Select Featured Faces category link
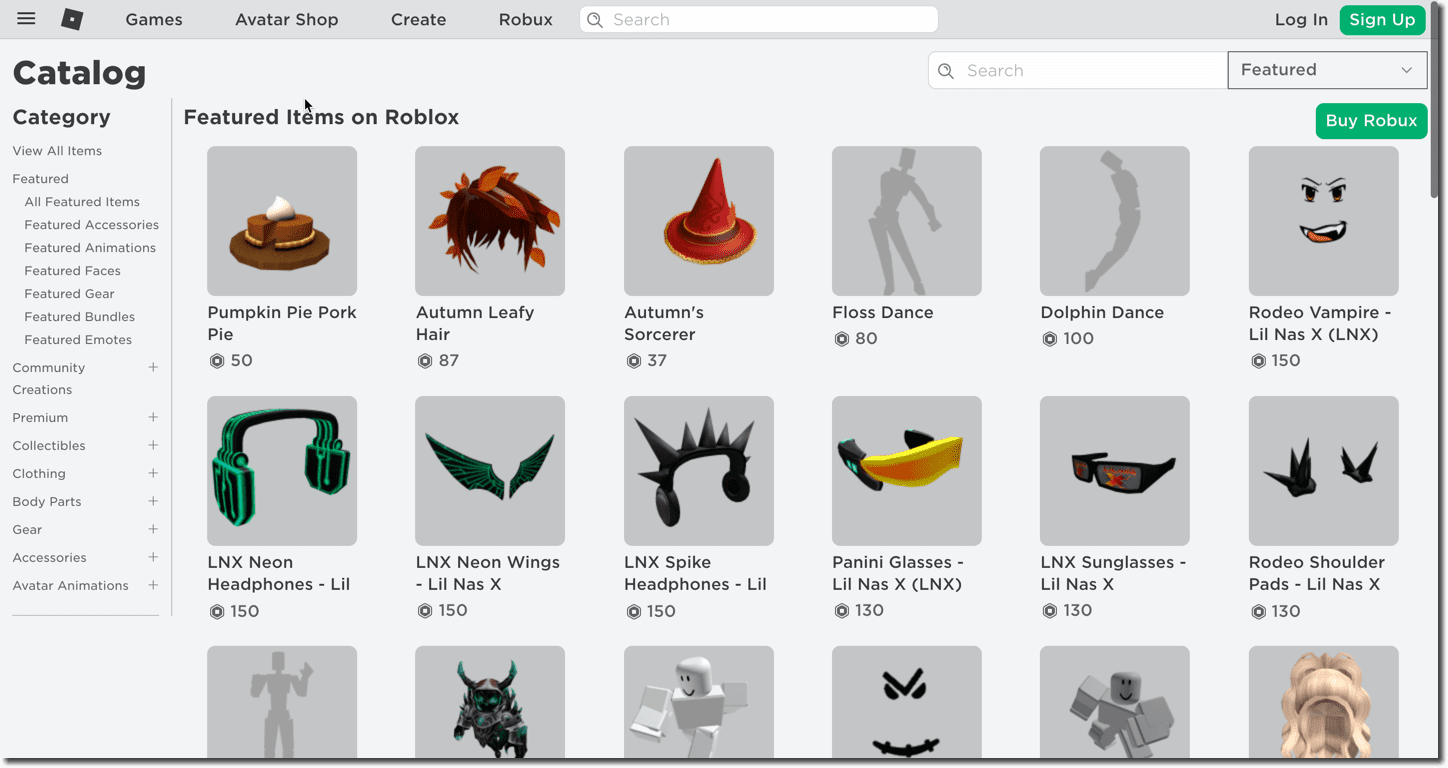Image resolution: width=1448 pixels, height=768 pixels. (72, 271)
